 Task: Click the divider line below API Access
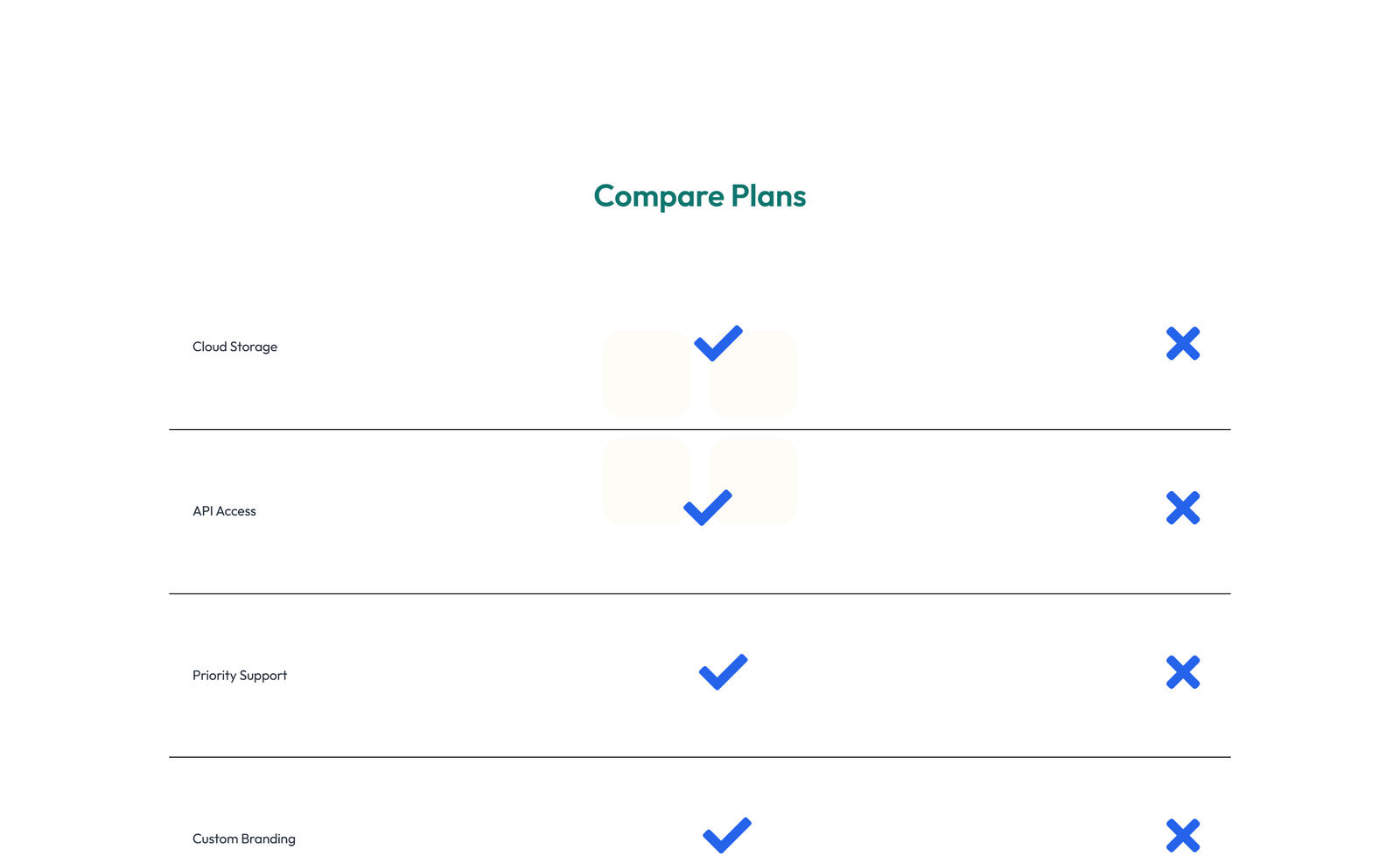700,593
